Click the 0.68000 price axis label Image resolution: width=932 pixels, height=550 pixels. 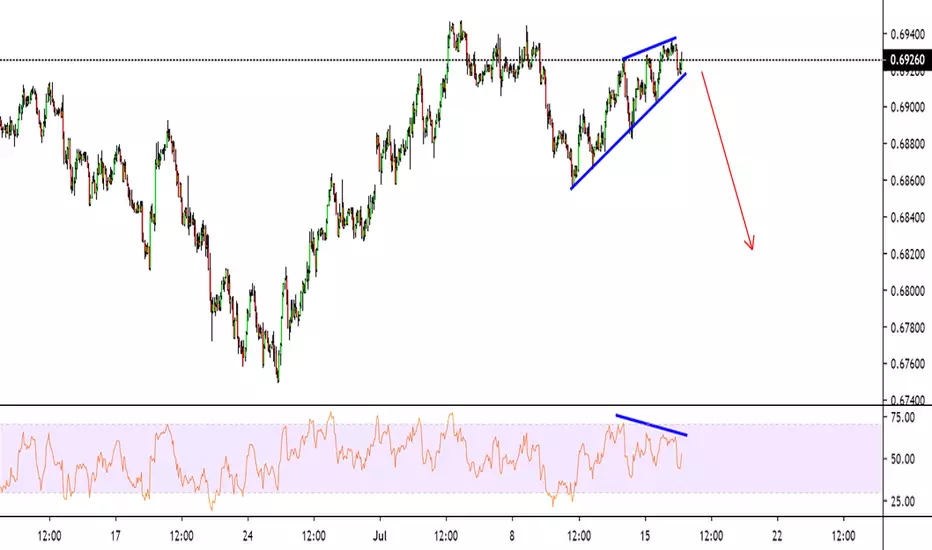coord(907,291)
